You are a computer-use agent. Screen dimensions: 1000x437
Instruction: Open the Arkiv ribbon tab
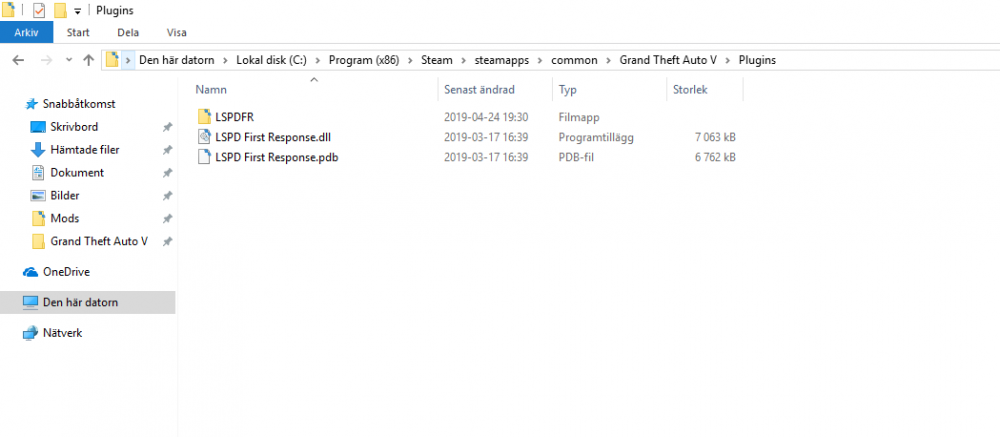pos(27,33)
